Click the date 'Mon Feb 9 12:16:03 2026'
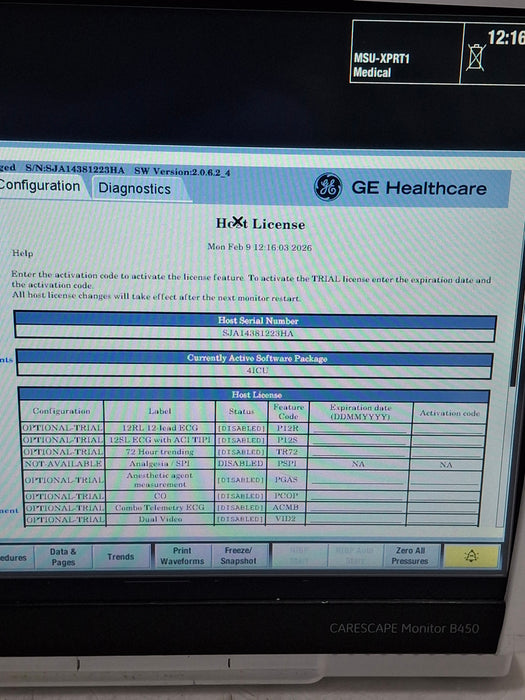The image size is (525, 700). pyautogui.click(x=259, y=247)
